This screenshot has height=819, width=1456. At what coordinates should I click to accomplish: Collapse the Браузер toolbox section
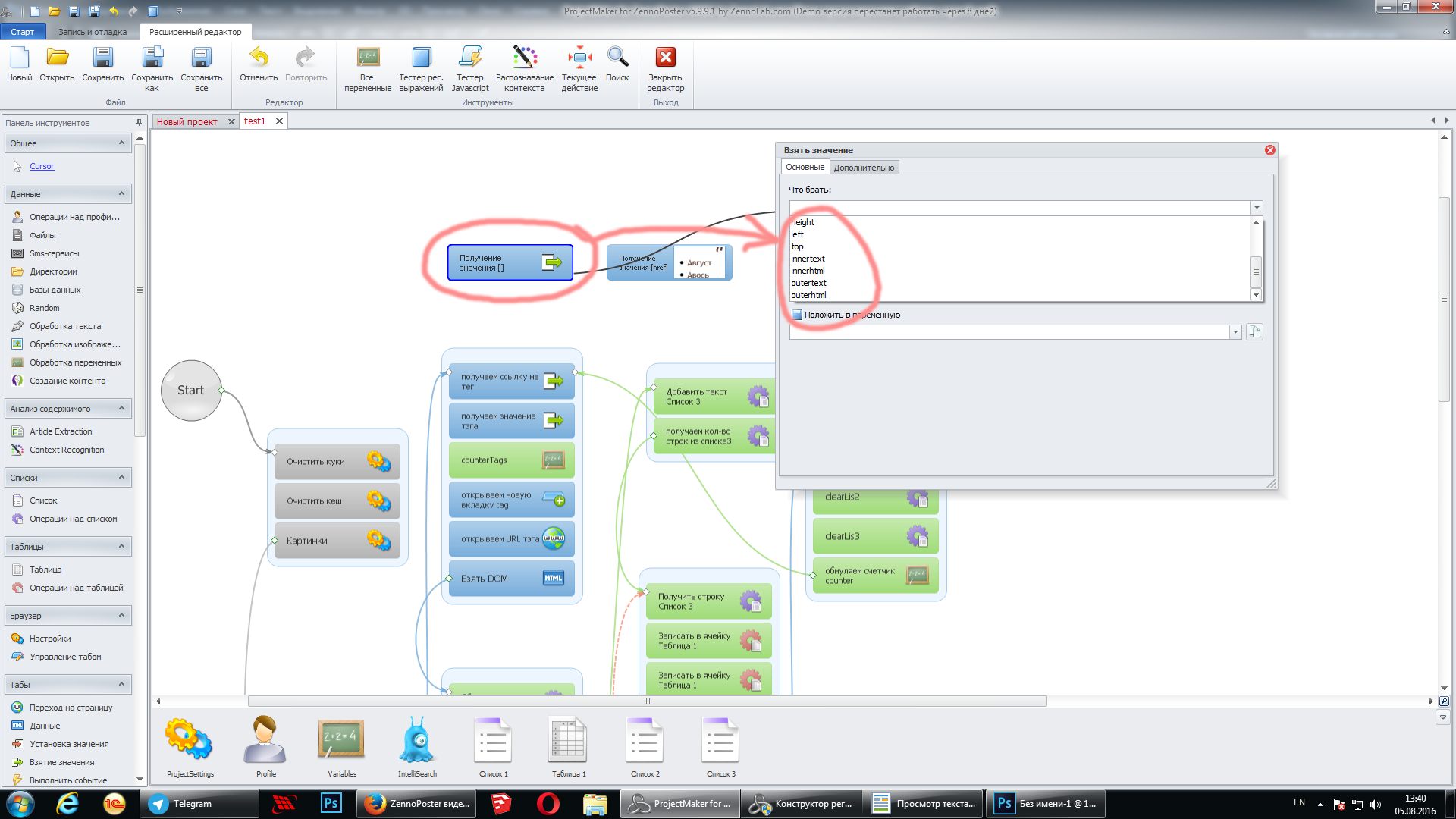click(x=121, y=615)
